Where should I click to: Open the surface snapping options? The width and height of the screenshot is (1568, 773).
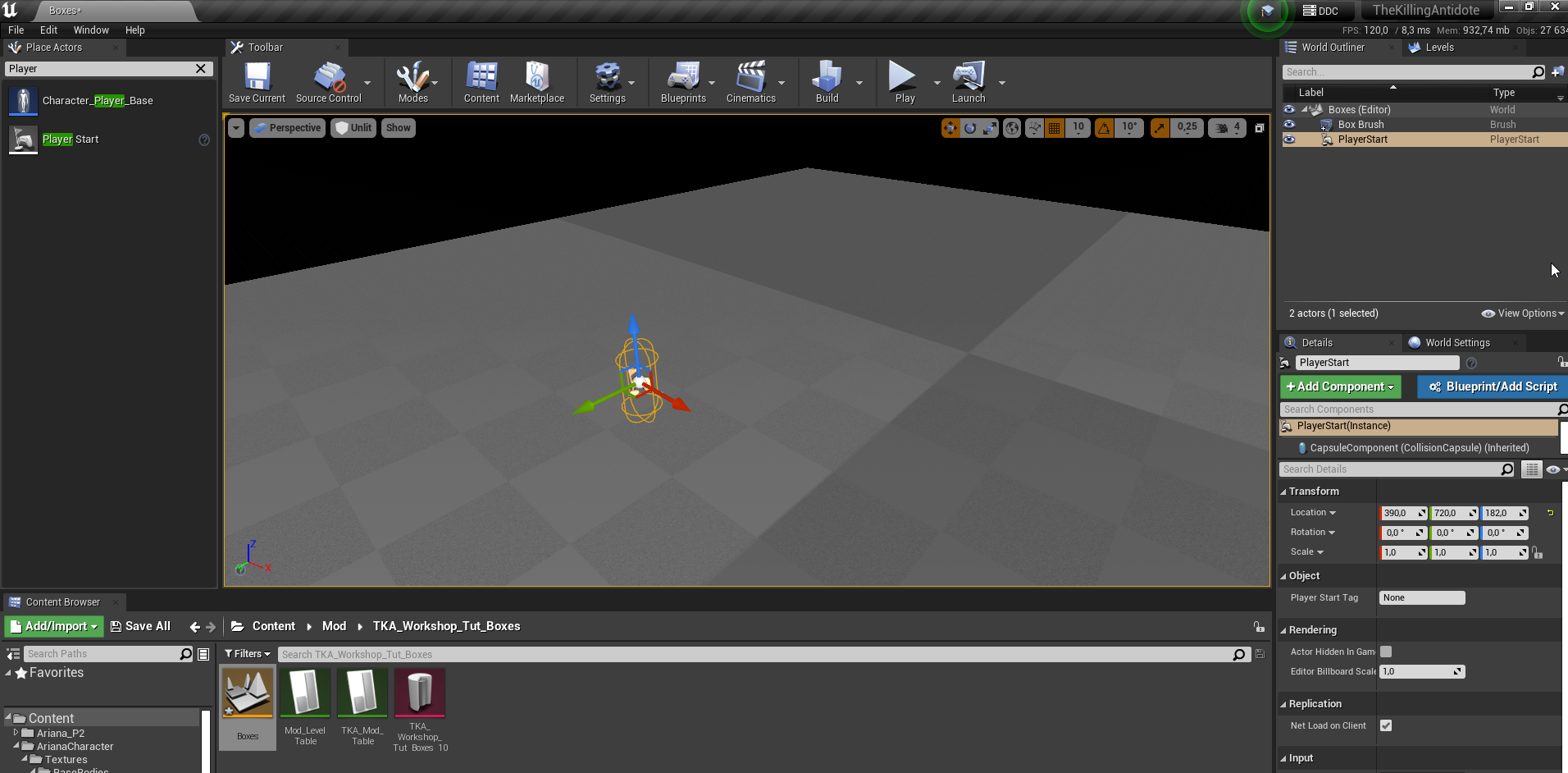coord(1035,128)
